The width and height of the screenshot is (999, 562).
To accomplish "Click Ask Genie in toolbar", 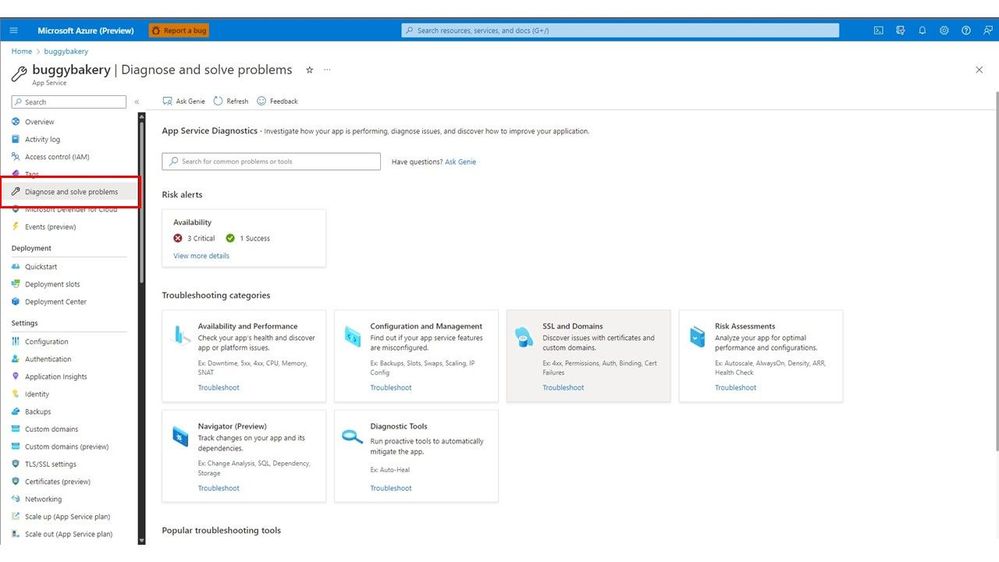I will (x=184, y=101).
